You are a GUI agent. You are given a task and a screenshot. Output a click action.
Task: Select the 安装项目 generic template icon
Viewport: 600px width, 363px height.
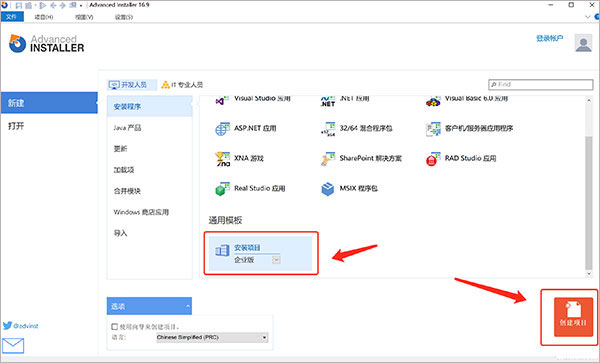click(222, 251)
